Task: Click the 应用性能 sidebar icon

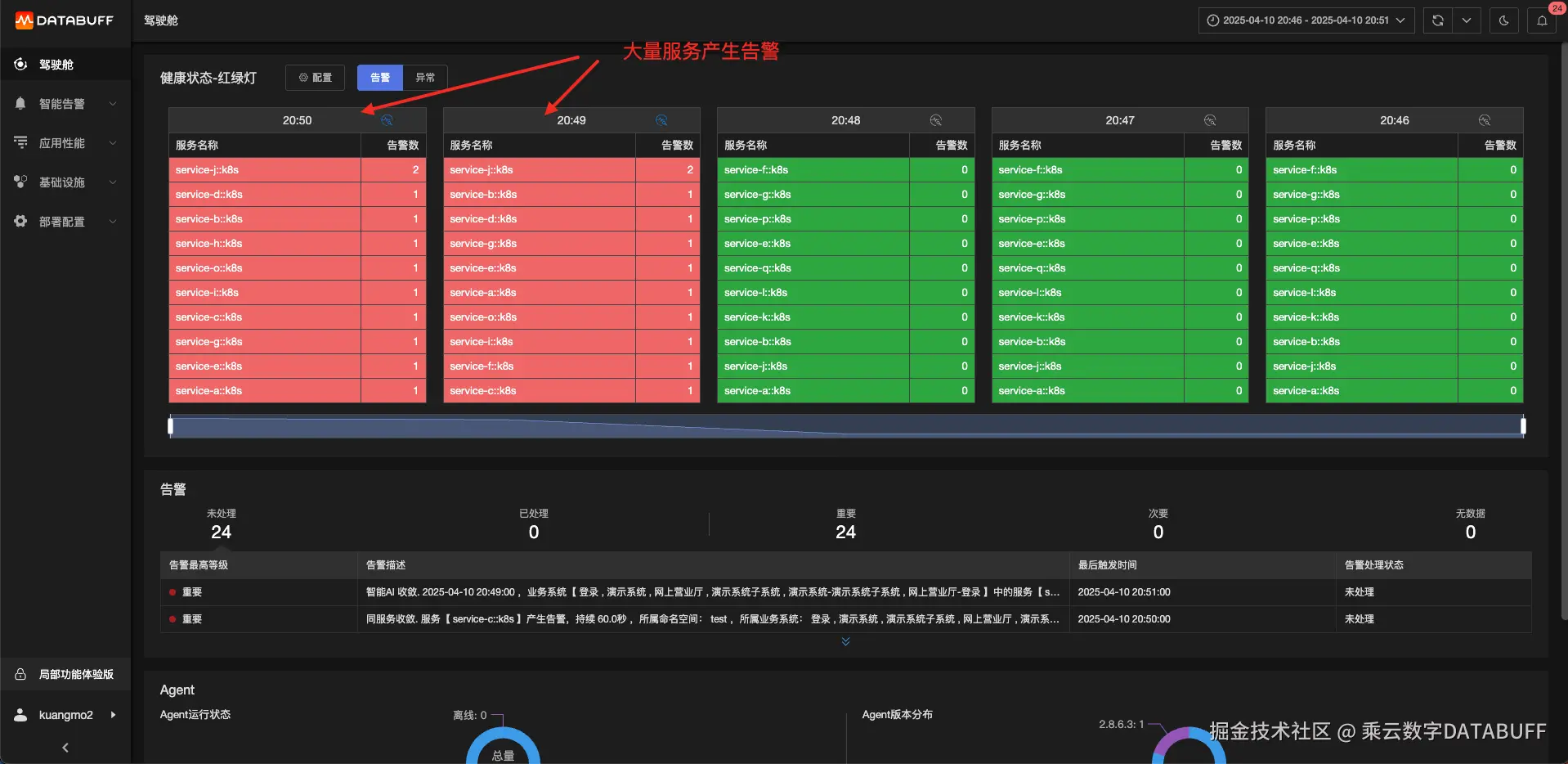Action: pyautogui.click(x=20, y=143)
